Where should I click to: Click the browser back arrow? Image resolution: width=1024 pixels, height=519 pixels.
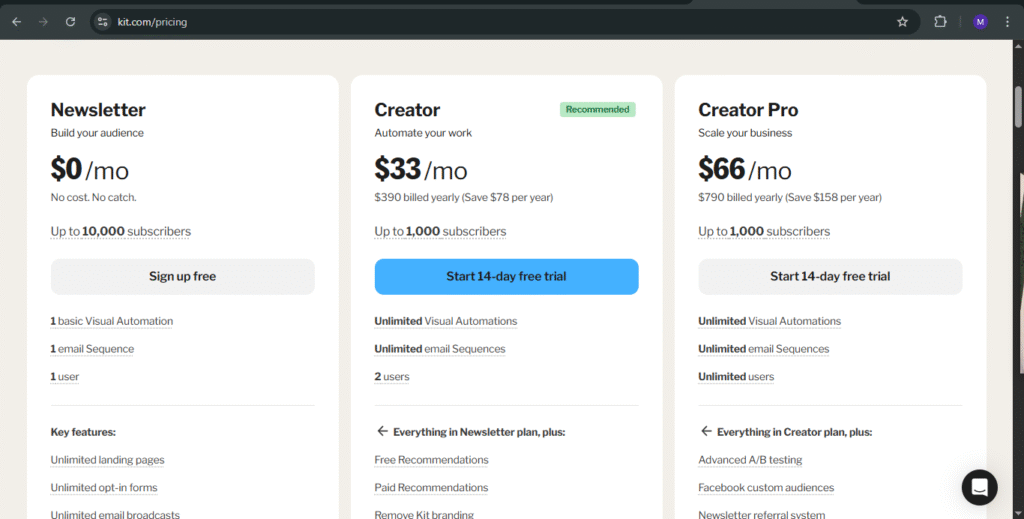[16, 22]
